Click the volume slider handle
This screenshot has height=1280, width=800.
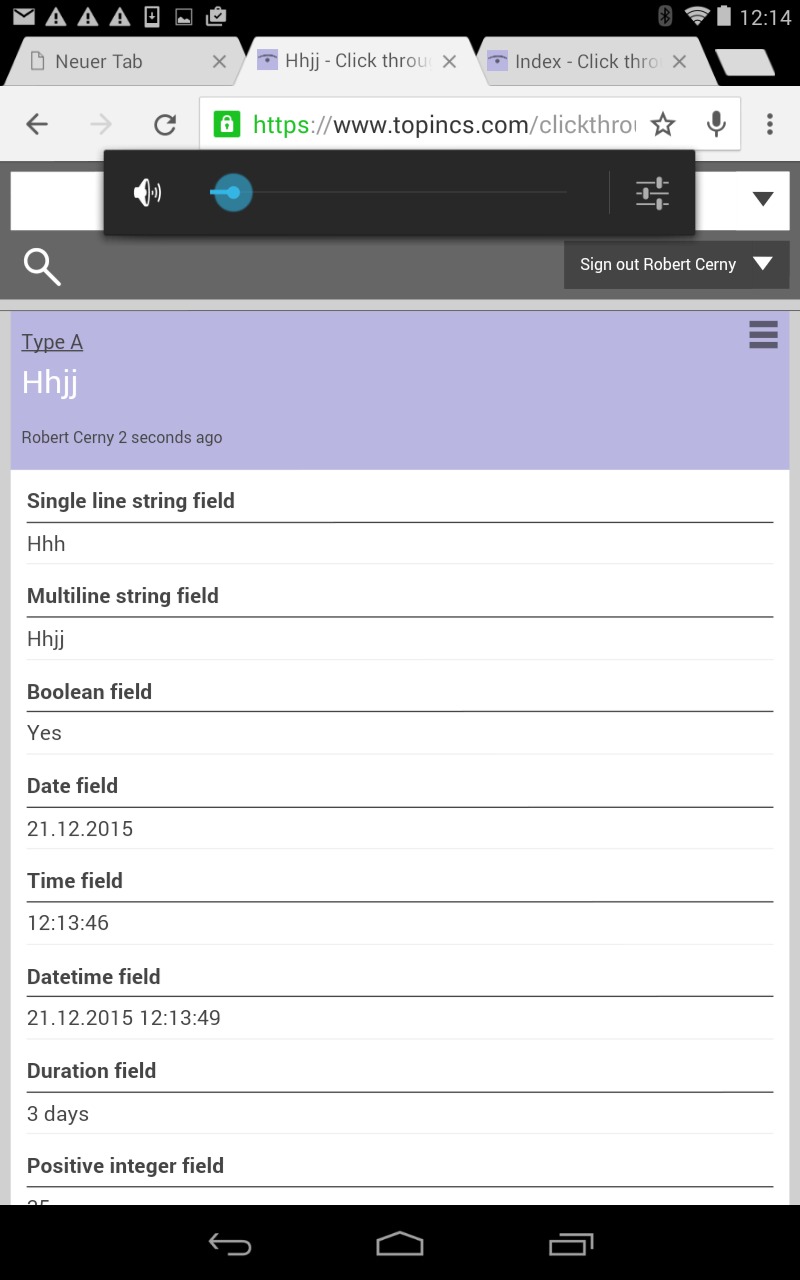233,193
